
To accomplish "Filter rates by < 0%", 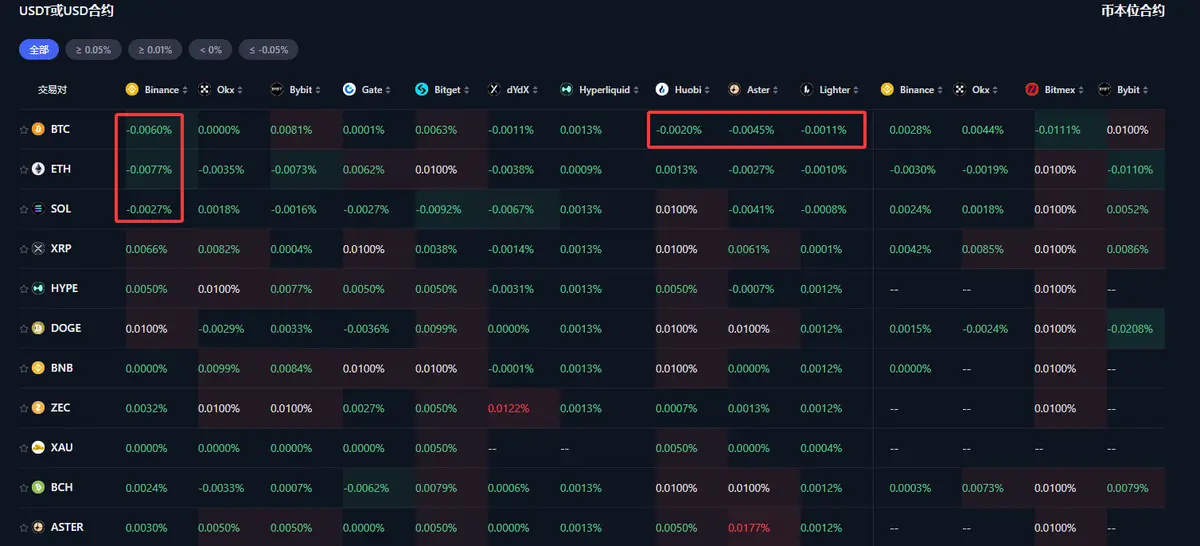I will 211,49.
